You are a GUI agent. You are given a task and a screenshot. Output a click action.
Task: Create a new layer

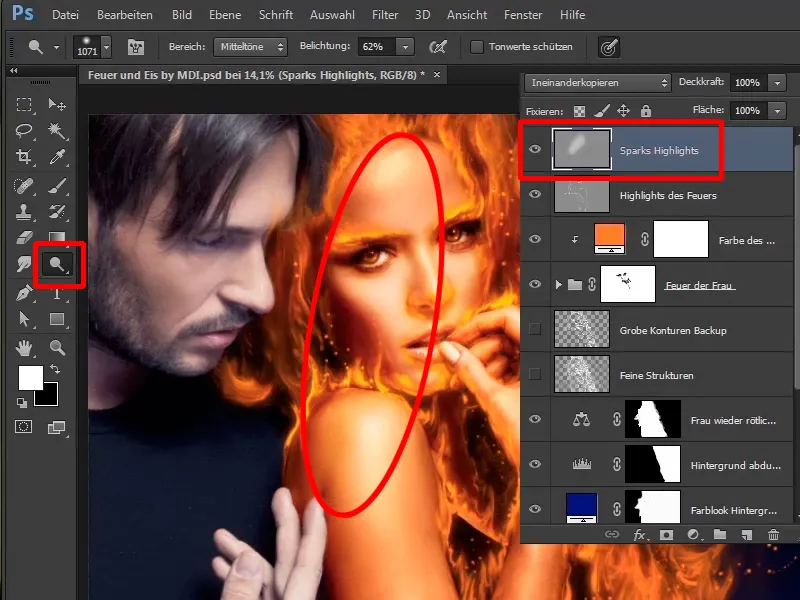tap(746, 534)
